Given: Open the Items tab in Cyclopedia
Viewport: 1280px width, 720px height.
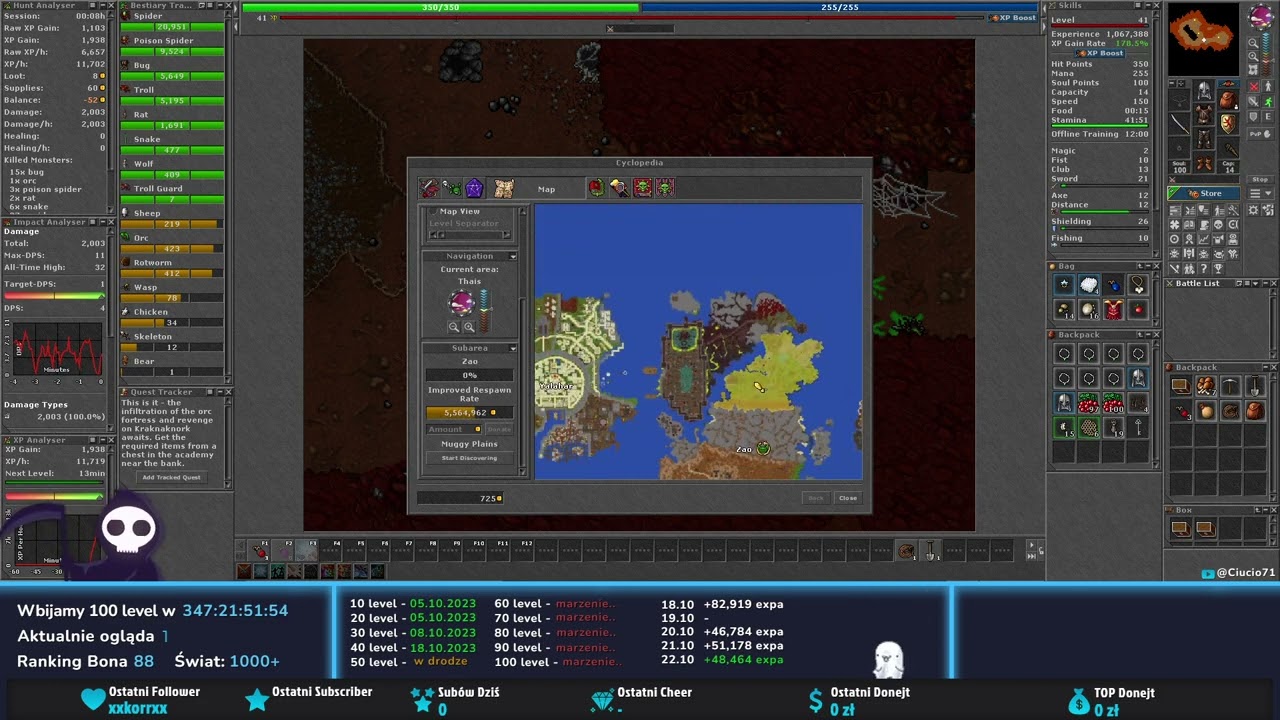Looking at the screenshot, I should tap(429, 188).
